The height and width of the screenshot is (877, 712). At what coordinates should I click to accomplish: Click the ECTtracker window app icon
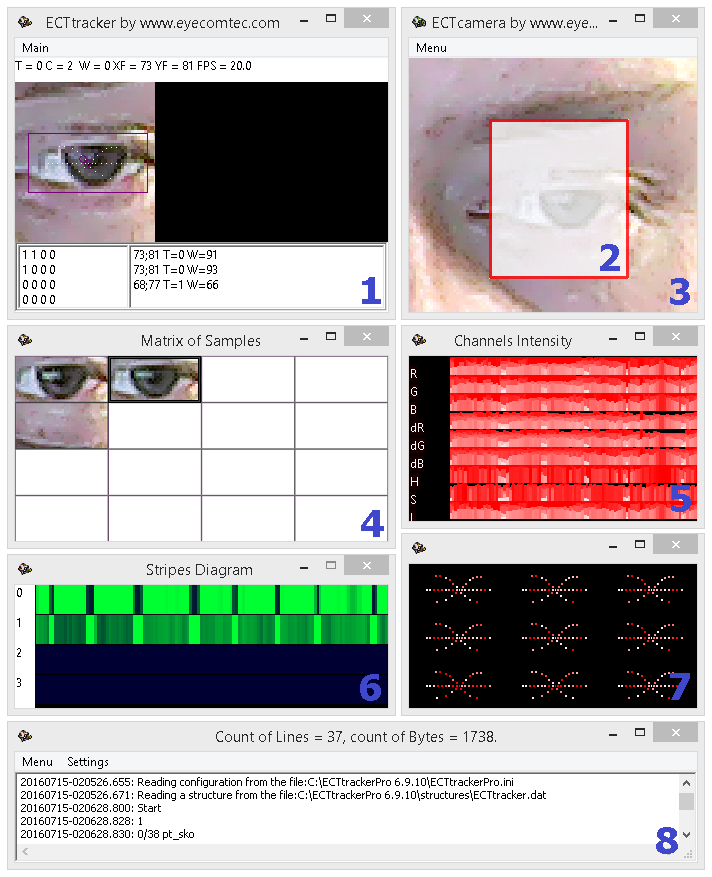coord(25,22)
